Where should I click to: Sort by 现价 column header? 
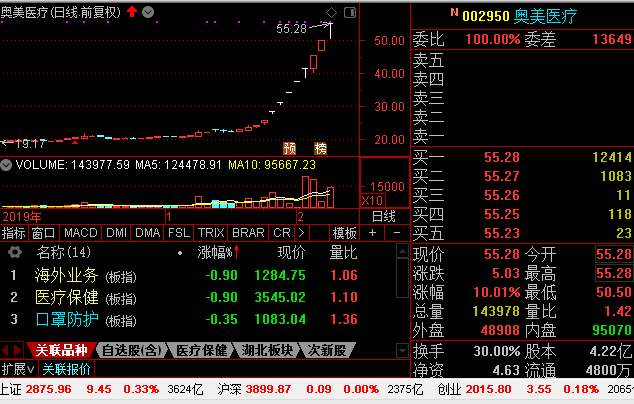point(292,253)
